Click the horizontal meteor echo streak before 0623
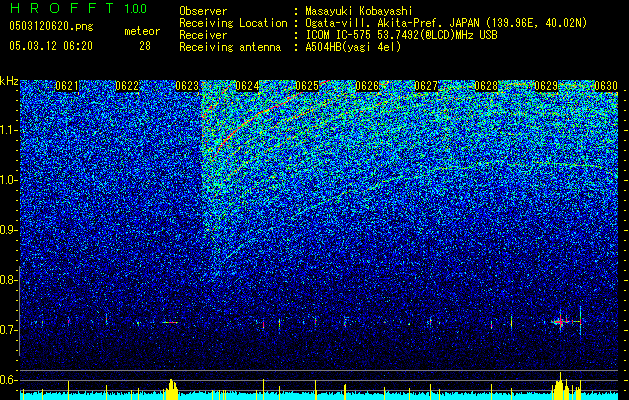 coord(170,322)
